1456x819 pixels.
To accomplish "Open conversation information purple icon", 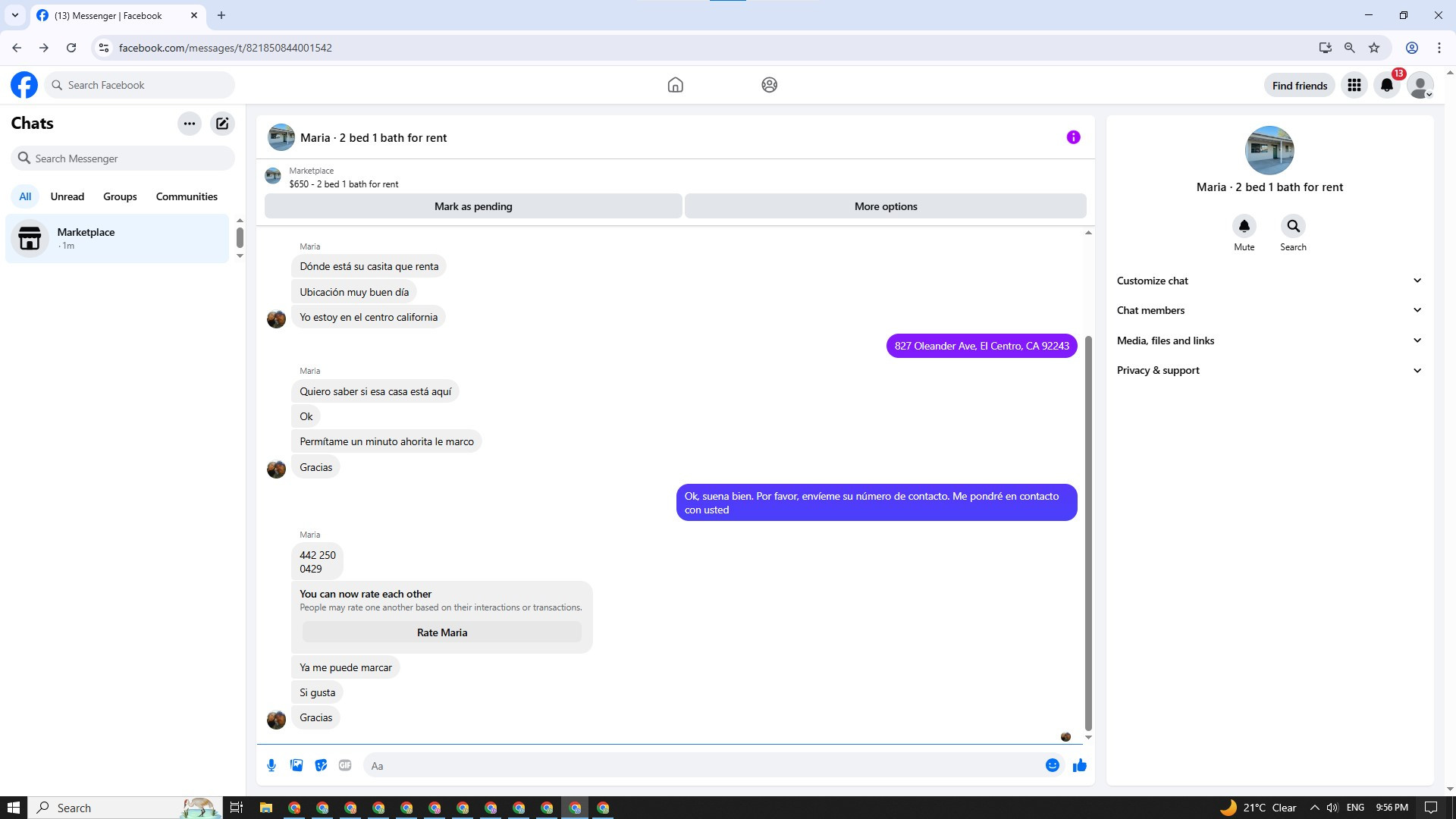I will click(1073, 137).
